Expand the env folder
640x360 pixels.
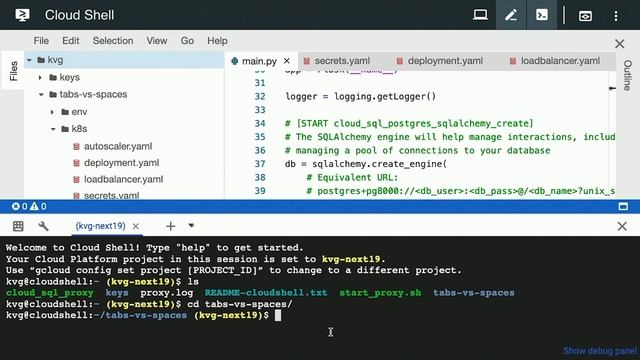click(x=52, y=112)
